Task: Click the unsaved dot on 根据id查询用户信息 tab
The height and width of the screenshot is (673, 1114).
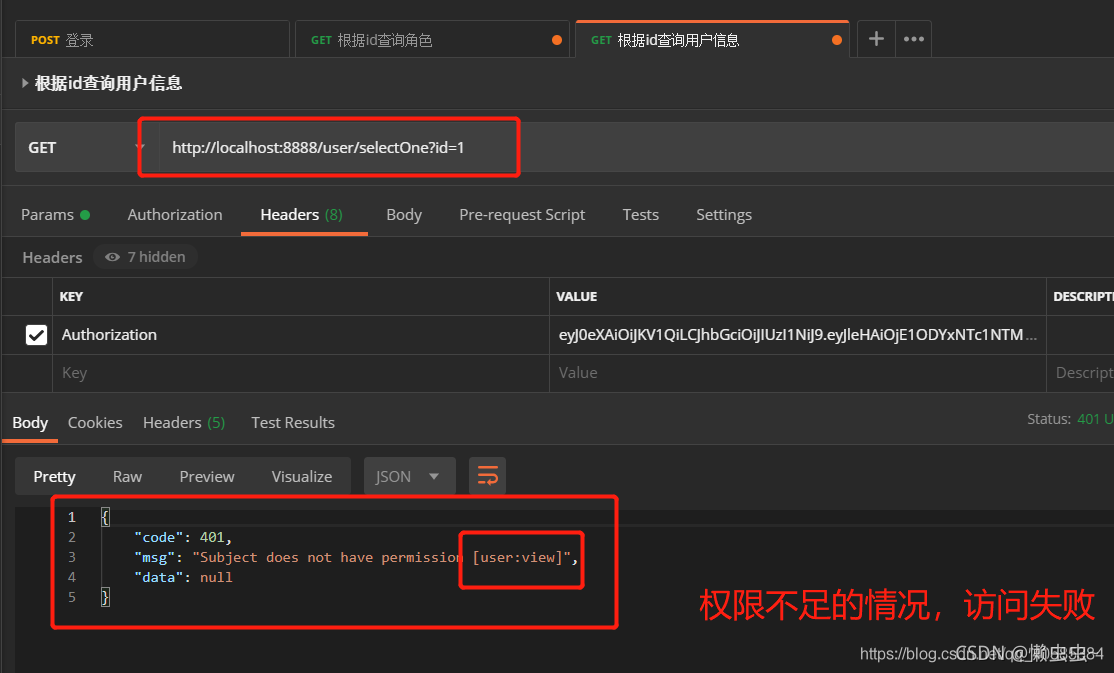Action: pyautogui.click(x=837, y=40)
